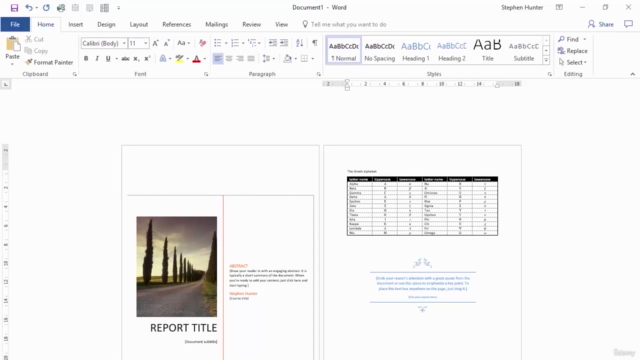Apply yellow Text Highlight Color
The width and height of the screenshot is (640, 360).
[180, 59]
